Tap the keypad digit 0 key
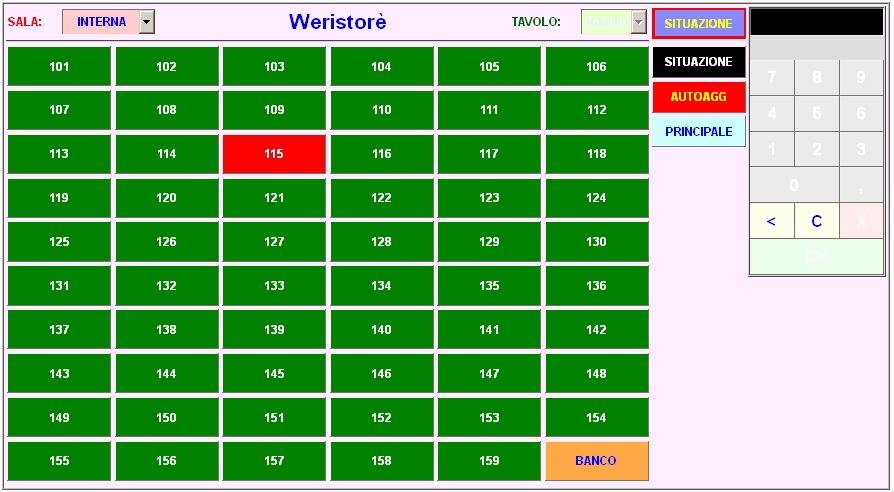This screenshot has width=894, height=492. (794, 185)
